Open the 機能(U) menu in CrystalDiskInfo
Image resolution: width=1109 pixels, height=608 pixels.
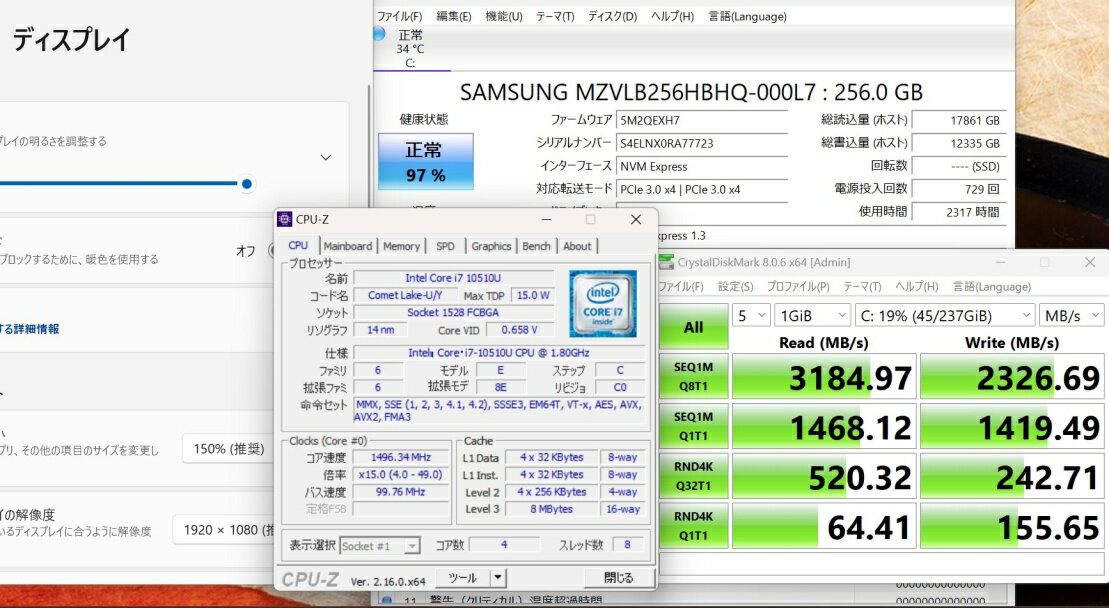pos(503,17)
